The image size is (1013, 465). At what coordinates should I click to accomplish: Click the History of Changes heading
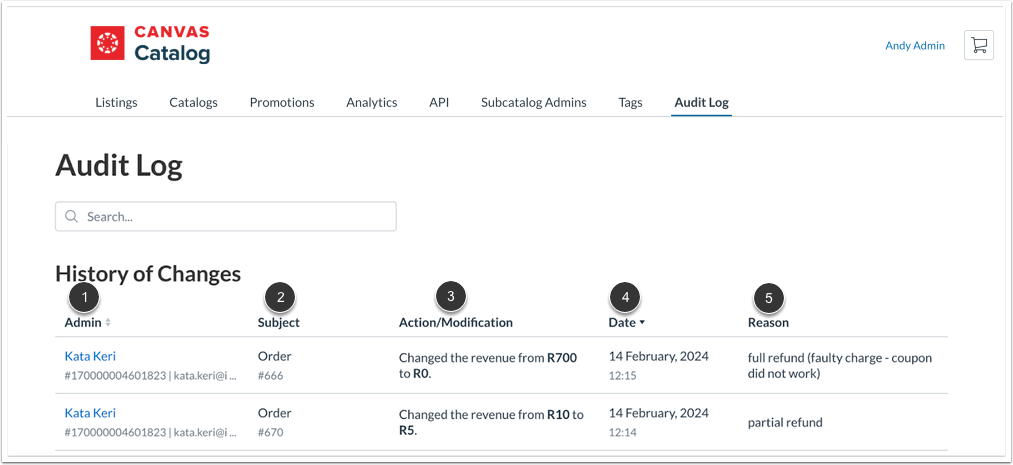coord(148,274)
